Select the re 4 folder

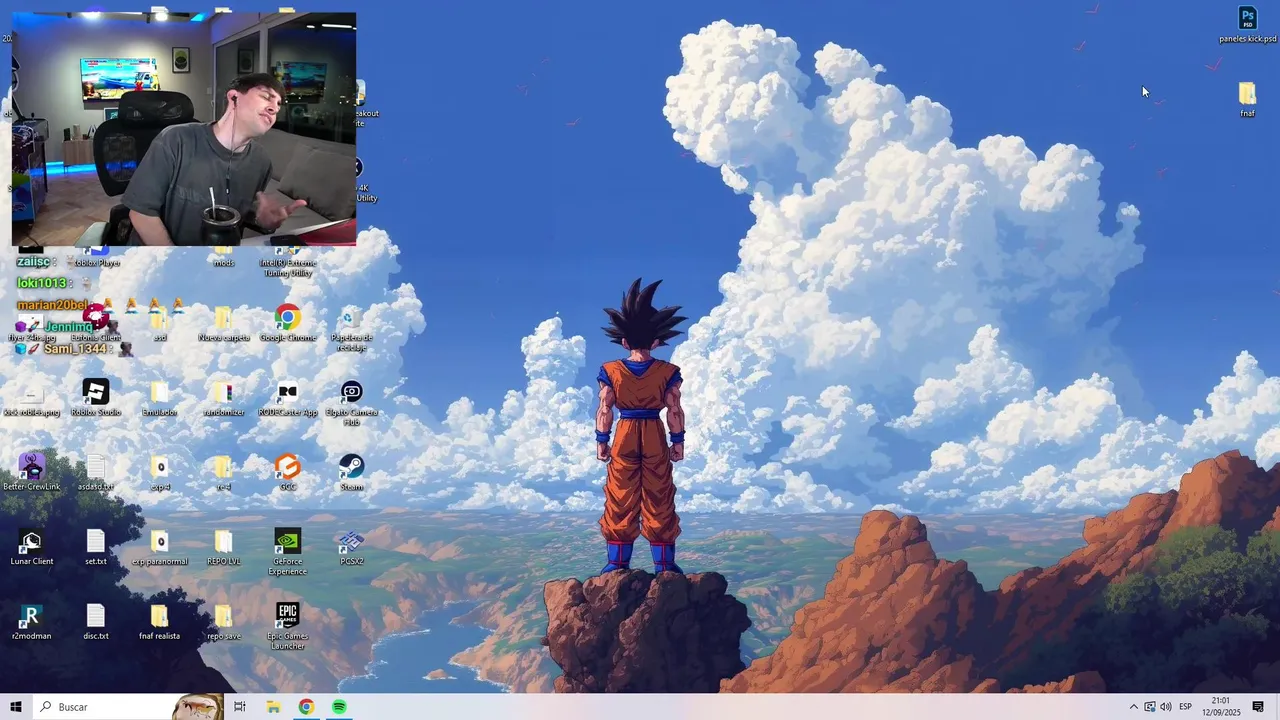pyautogui.click(x=223, y=473)
